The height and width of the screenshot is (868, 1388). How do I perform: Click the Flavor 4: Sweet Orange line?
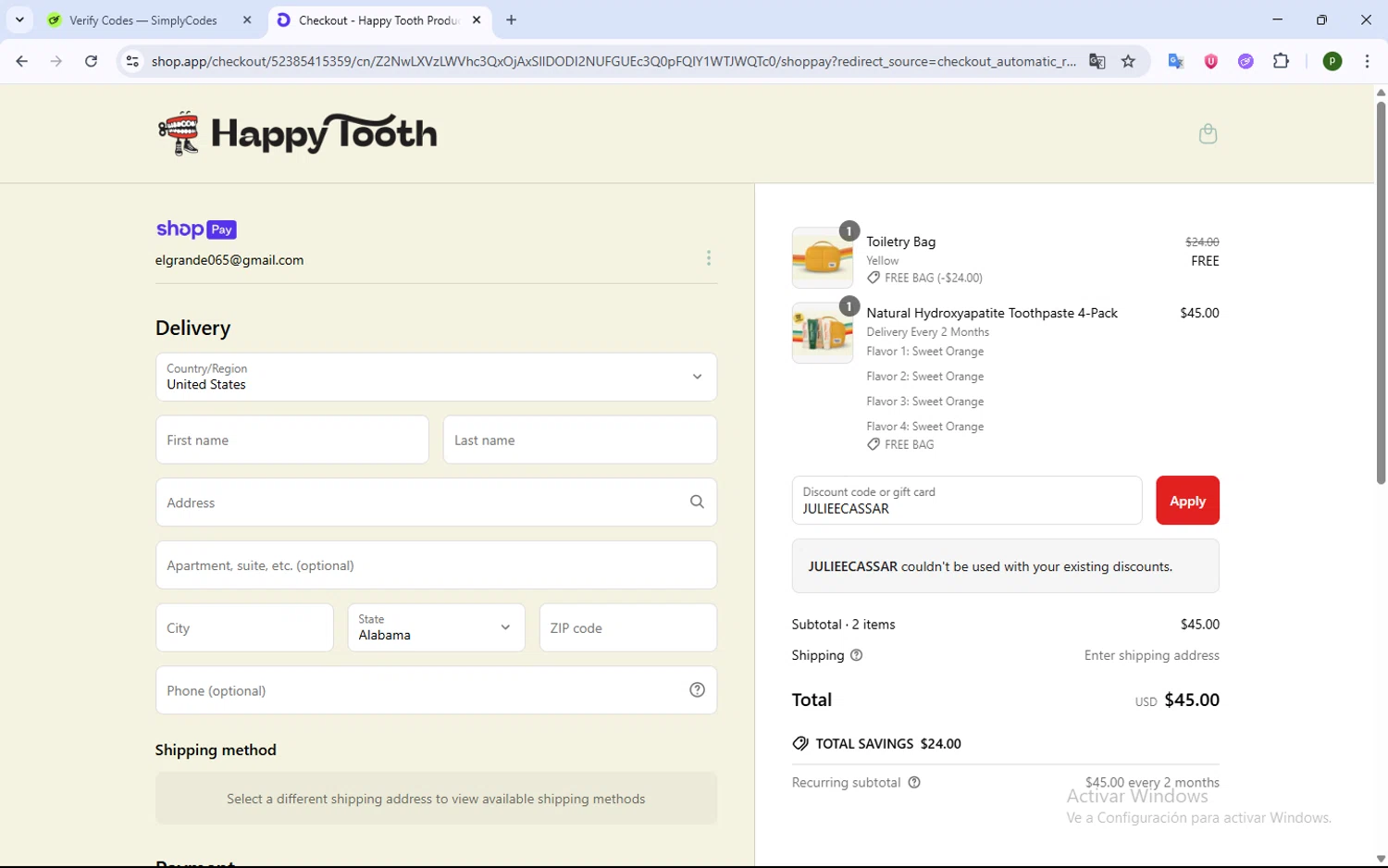click(925, 427)
